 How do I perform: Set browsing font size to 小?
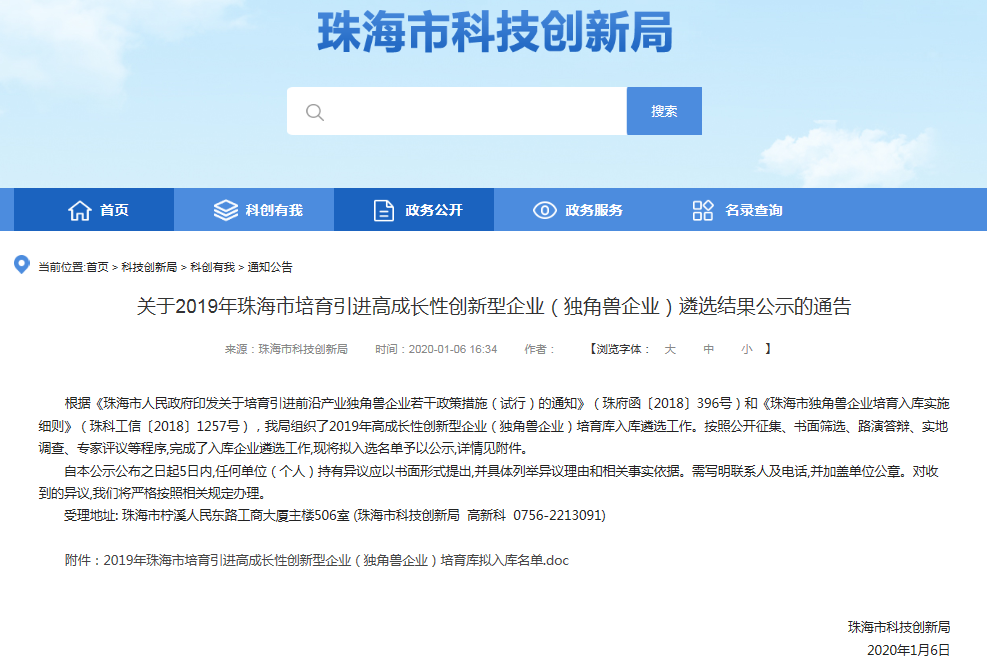(x=747, y=349)
